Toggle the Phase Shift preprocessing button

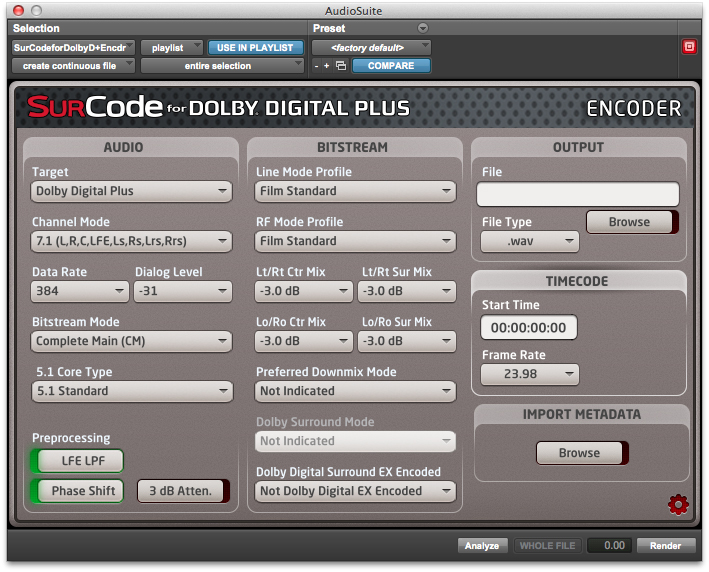77,491
